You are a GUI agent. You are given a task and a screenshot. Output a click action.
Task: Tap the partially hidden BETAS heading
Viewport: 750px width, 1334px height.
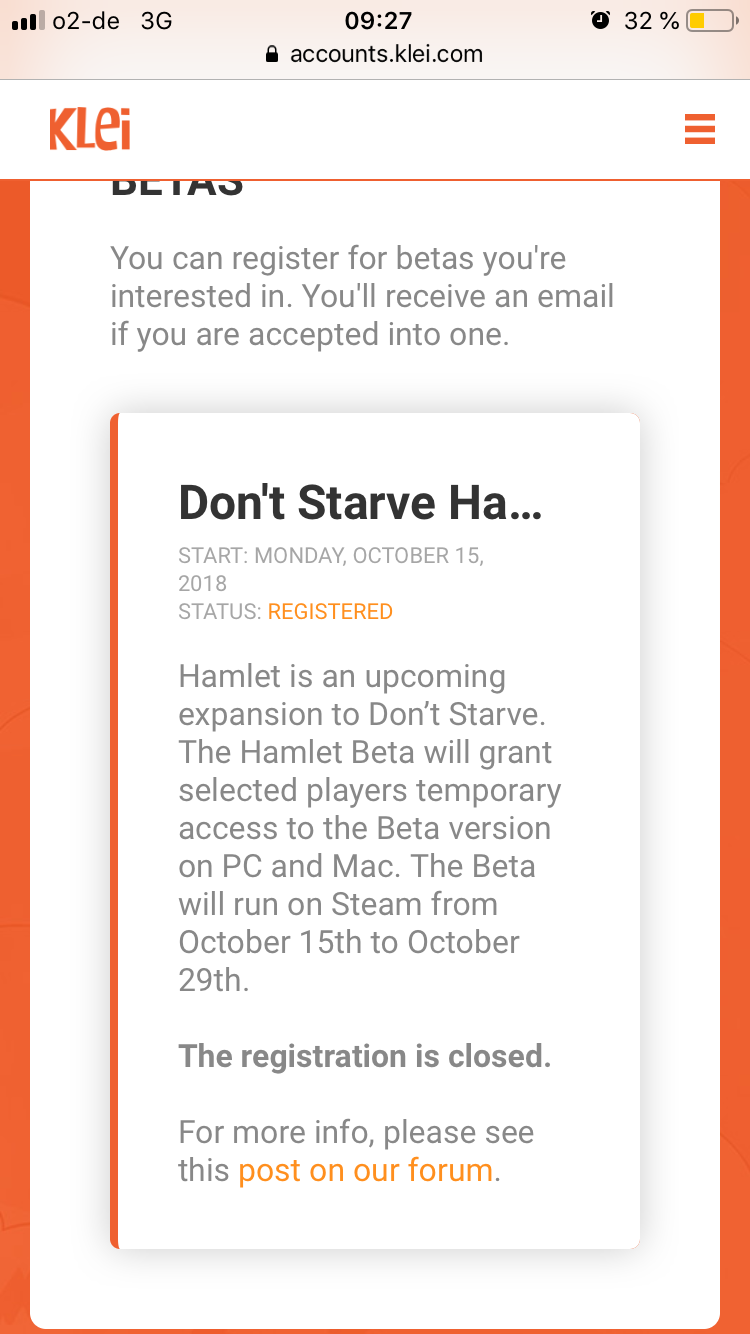(x=177, y=188)
